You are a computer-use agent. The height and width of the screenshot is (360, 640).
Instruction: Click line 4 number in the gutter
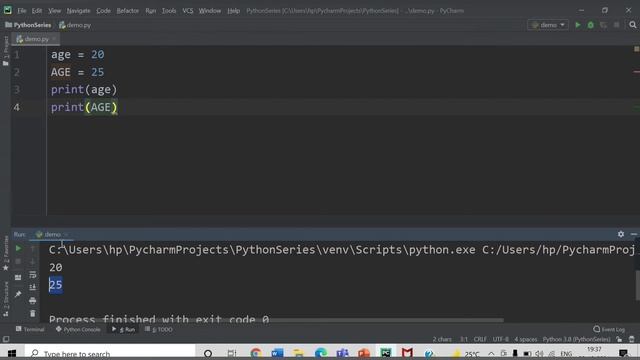(16, 107)
